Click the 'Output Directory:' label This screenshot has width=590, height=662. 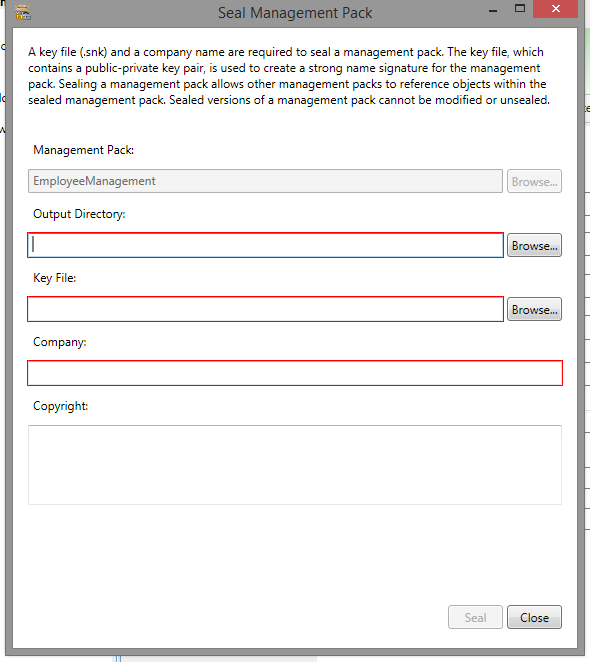79,214
